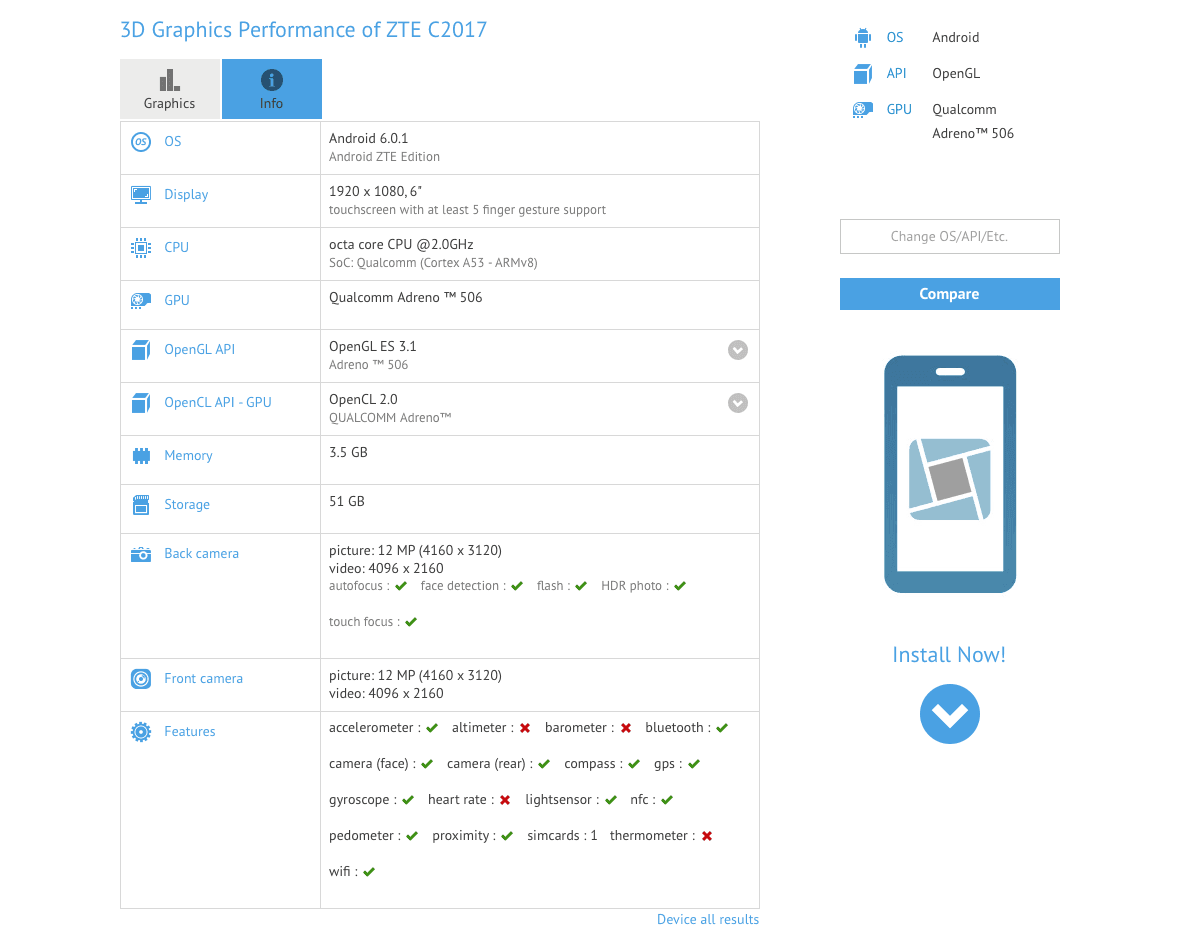Click the wifi green checkmark

pos(369,872)
